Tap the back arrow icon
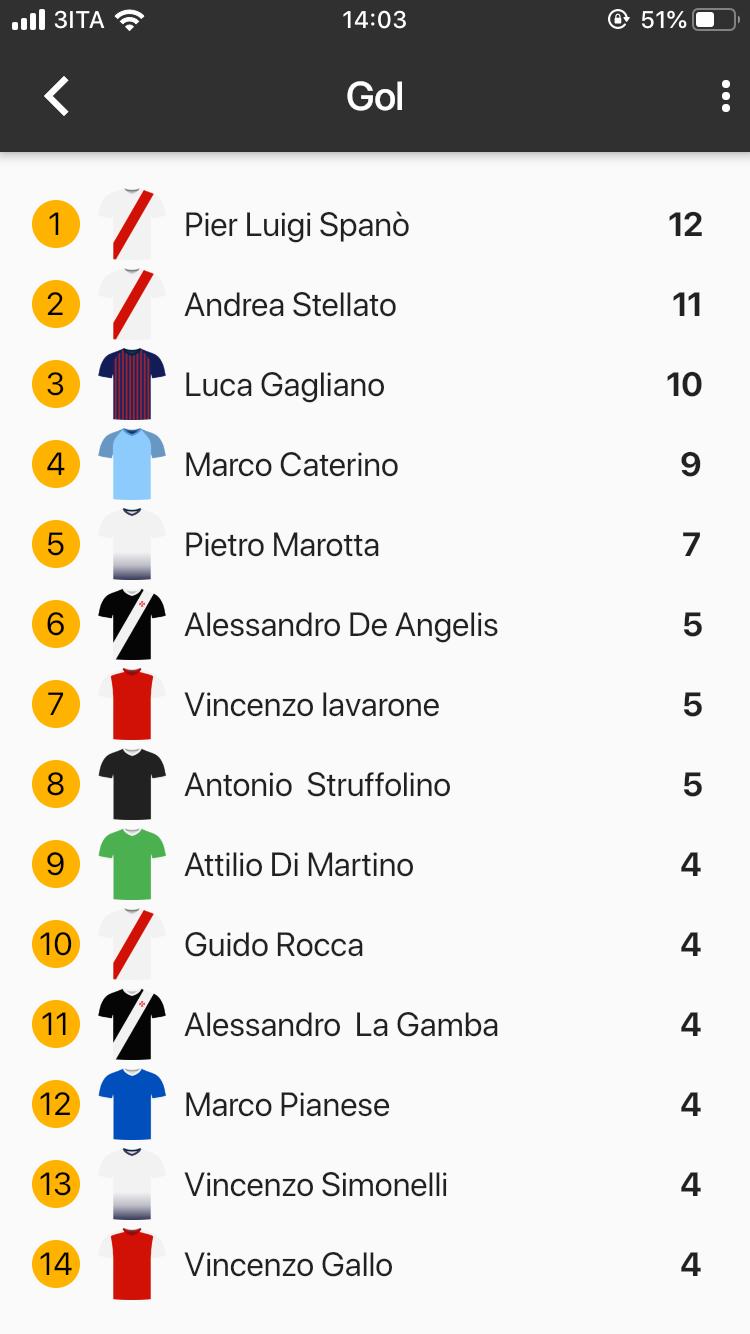 pyautogui.click(x=57, y=97)
